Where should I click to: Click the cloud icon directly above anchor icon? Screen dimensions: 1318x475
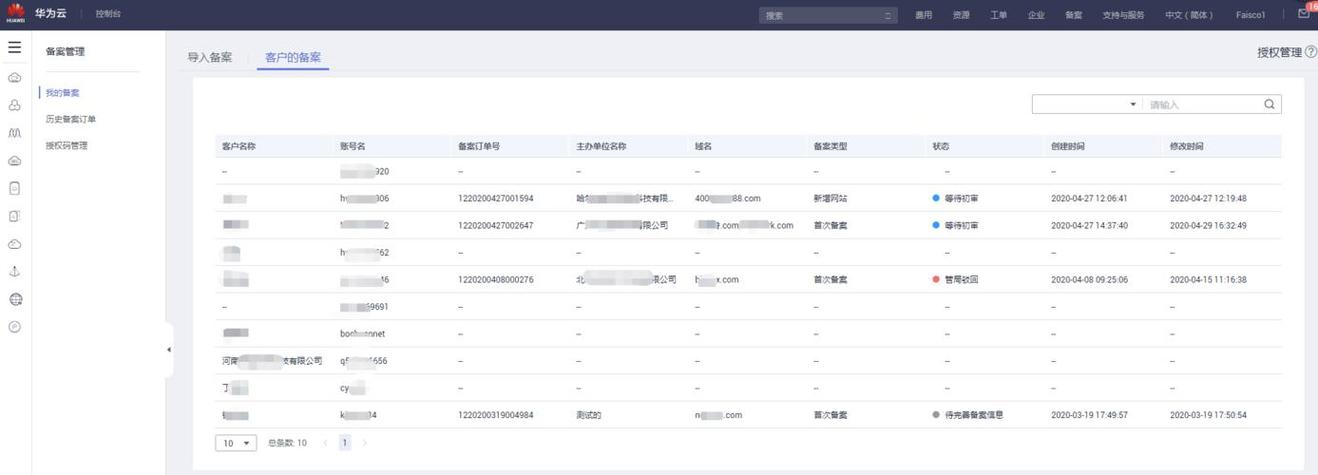(x=14, y=244)
